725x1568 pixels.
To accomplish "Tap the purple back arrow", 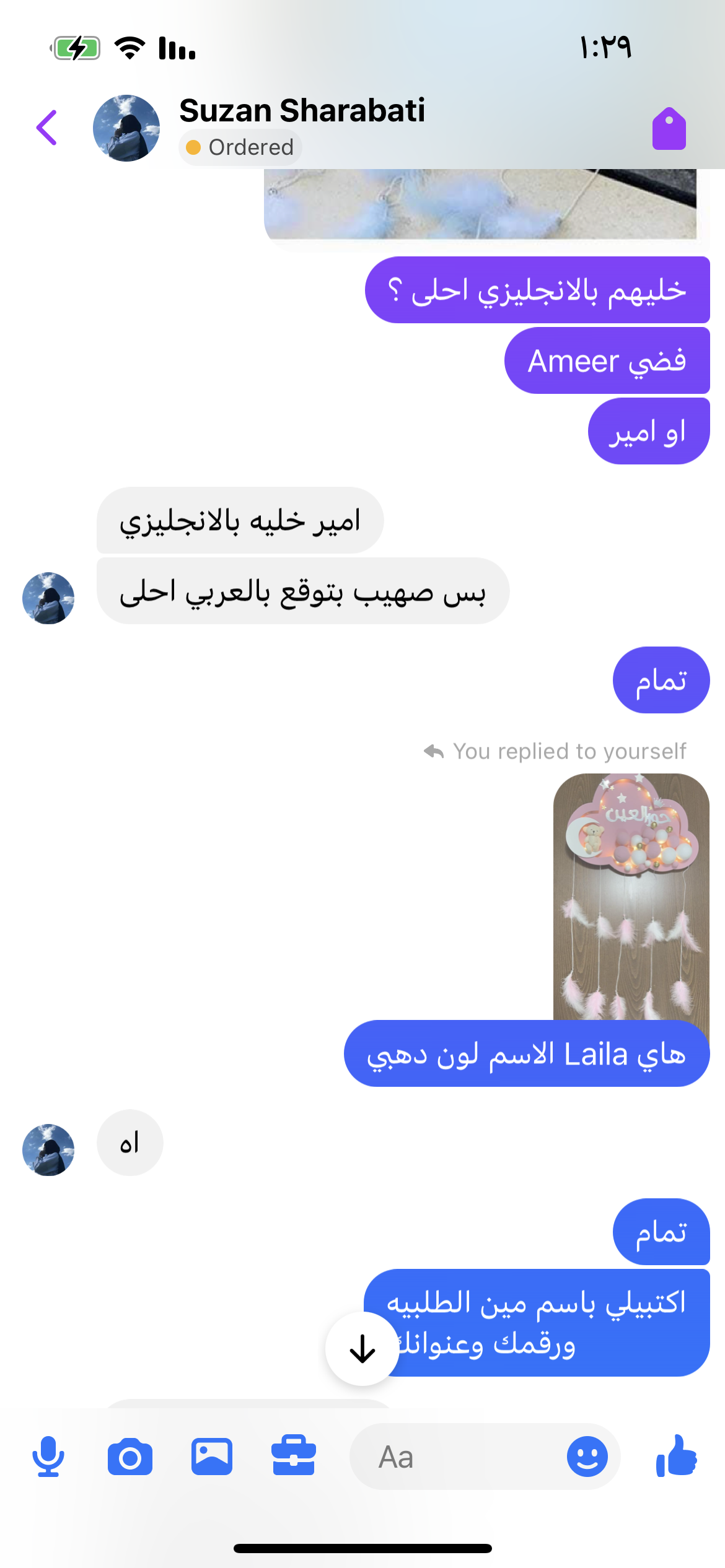I will [47, 128].
